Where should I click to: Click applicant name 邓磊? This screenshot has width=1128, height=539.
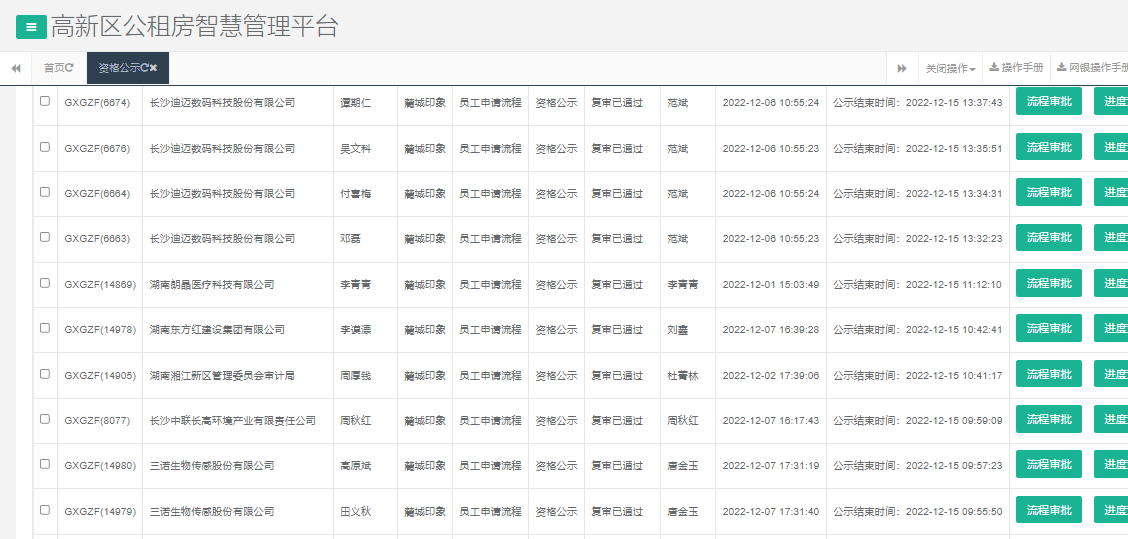tap(350, 238)
